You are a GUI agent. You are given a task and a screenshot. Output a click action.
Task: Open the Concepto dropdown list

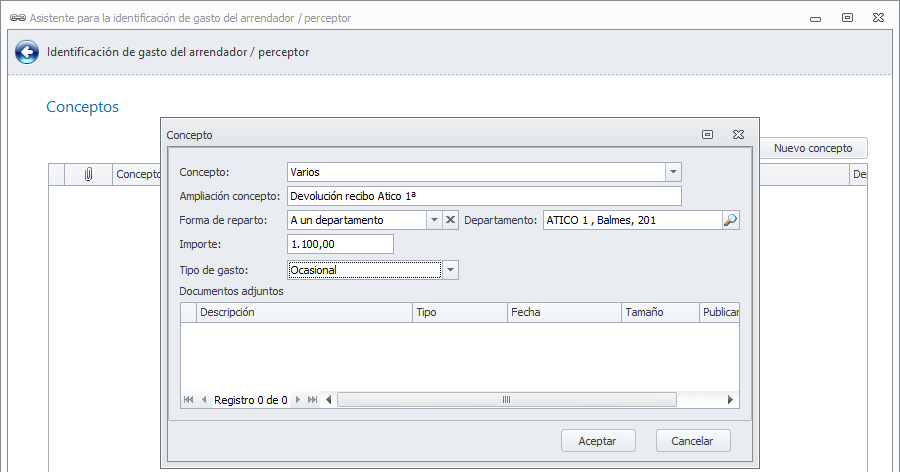click(x=673, y=172)
